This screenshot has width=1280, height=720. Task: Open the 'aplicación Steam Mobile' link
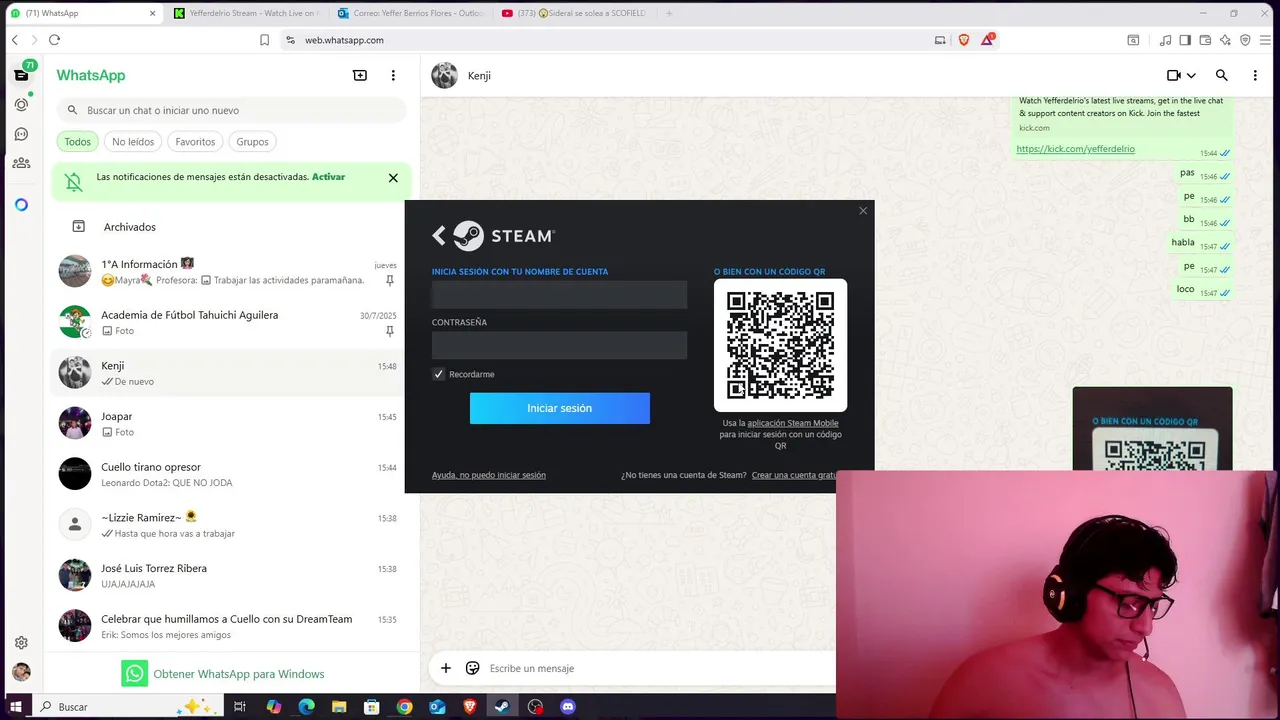(793, 423)
